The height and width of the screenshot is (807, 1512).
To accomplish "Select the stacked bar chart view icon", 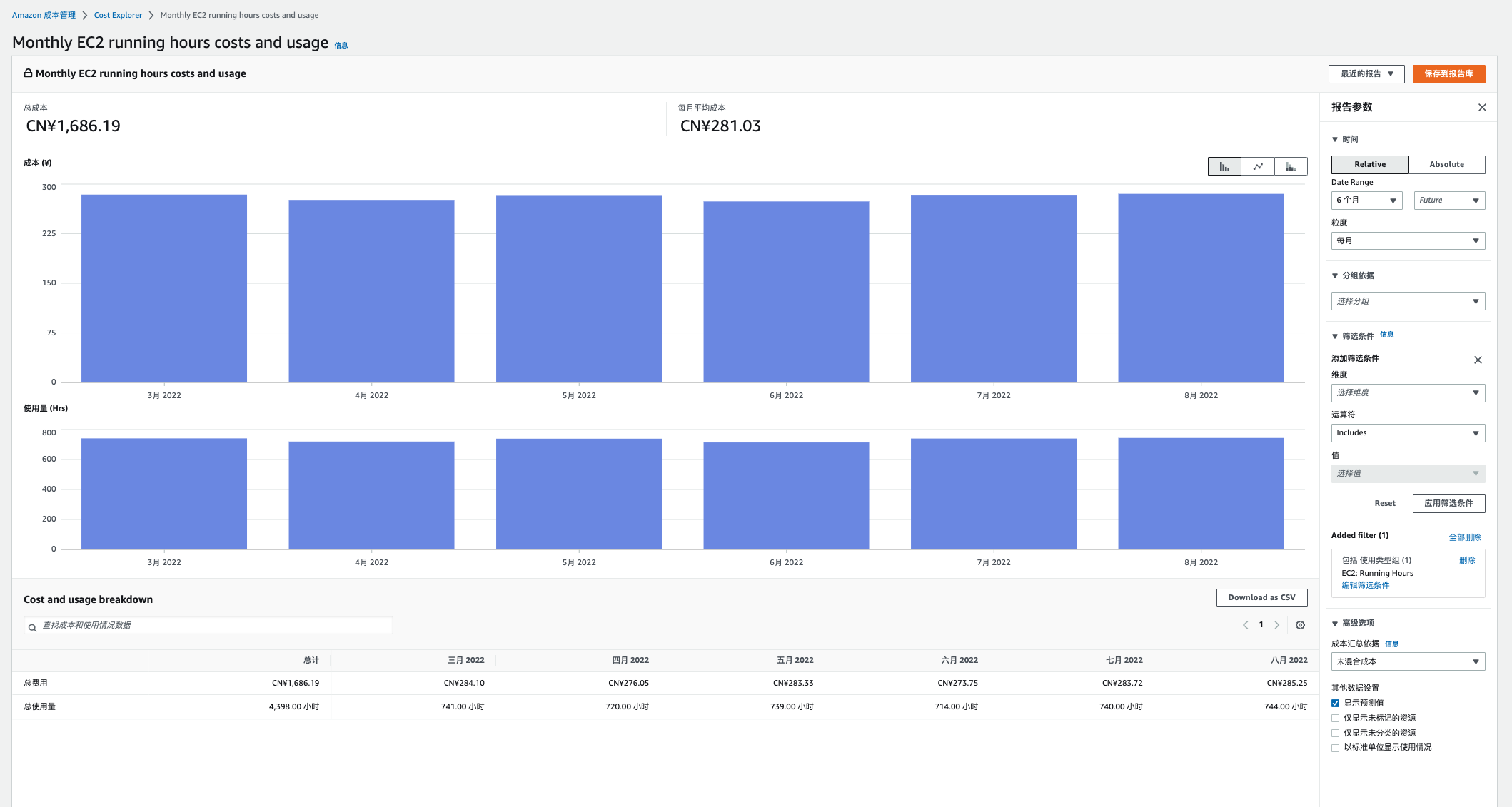I will point(1291,166).
